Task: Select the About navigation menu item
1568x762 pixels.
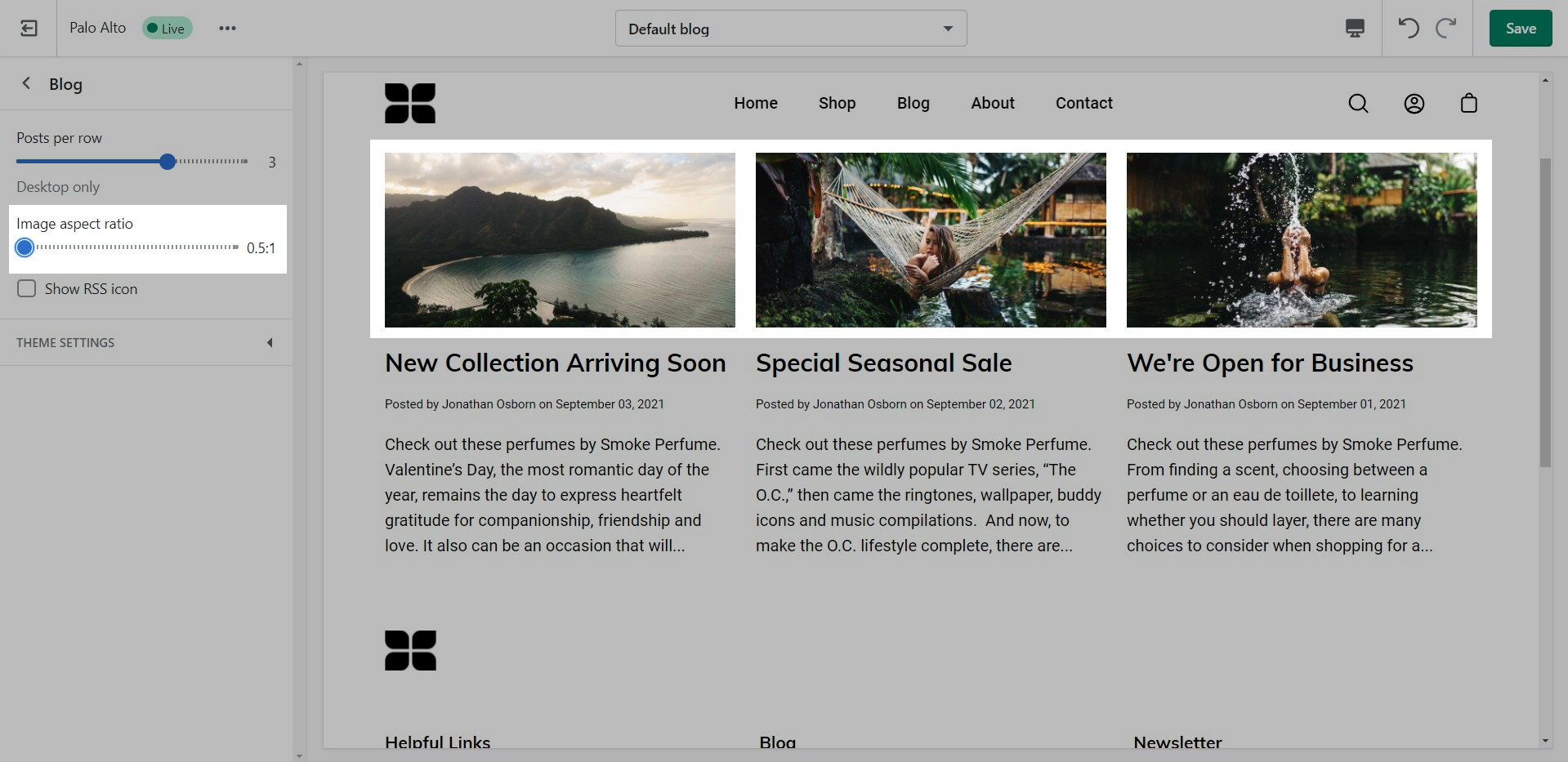Action: (992, 104)
